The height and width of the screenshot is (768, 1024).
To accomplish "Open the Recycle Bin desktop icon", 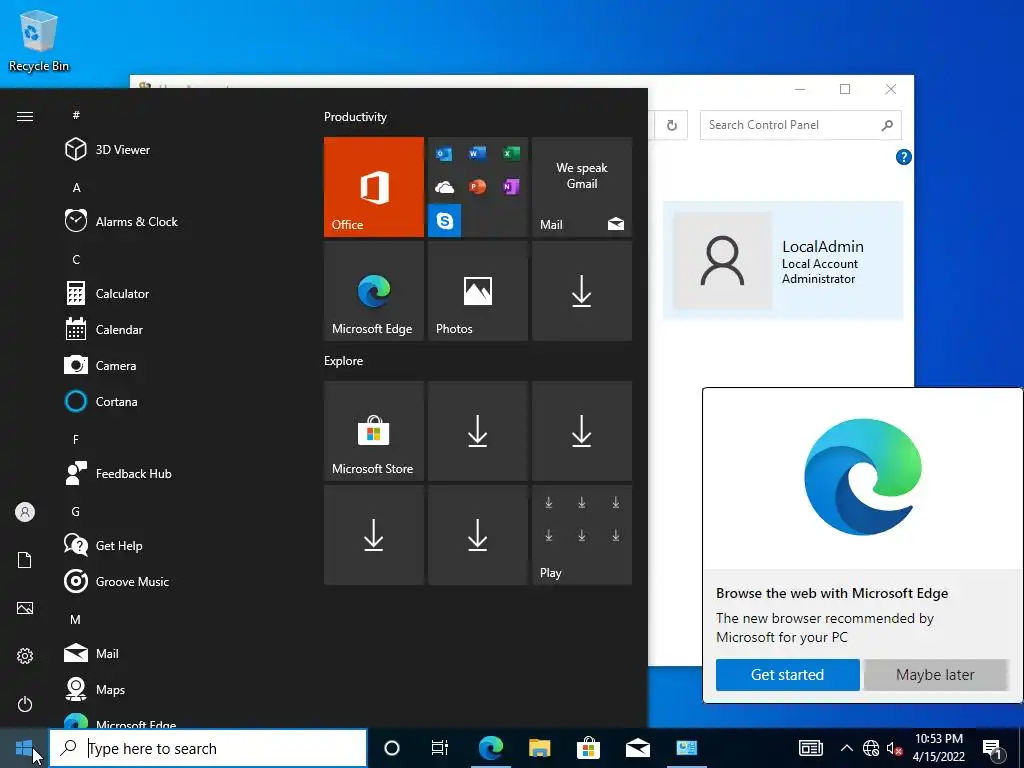I will point(39,40).
